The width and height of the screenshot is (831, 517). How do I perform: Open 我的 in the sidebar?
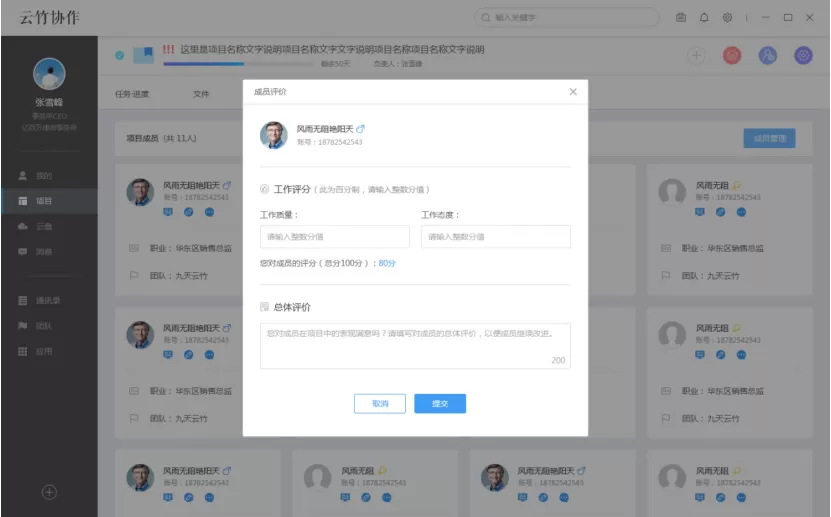click(49, 175)
